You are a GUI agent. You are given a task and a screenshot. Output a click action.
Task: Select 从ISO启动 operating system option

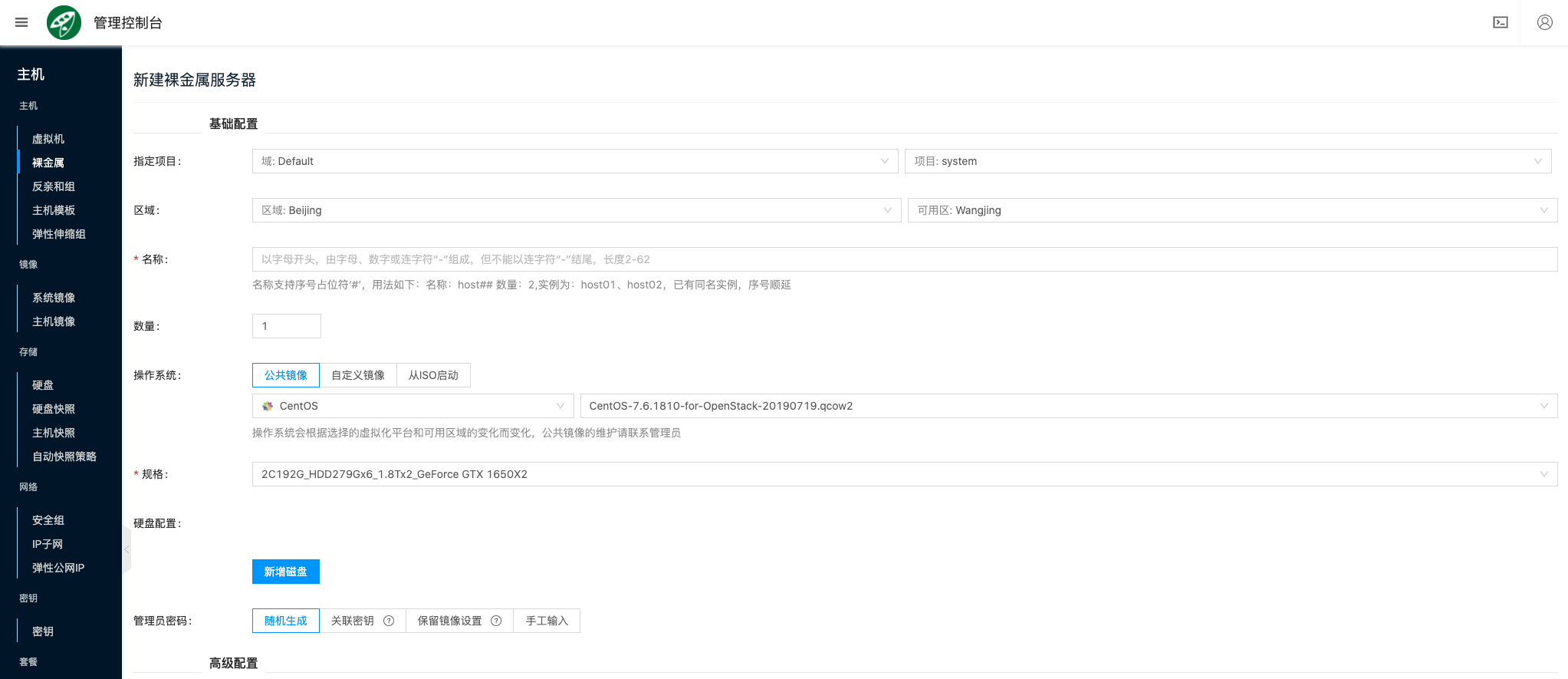(433, 375)
